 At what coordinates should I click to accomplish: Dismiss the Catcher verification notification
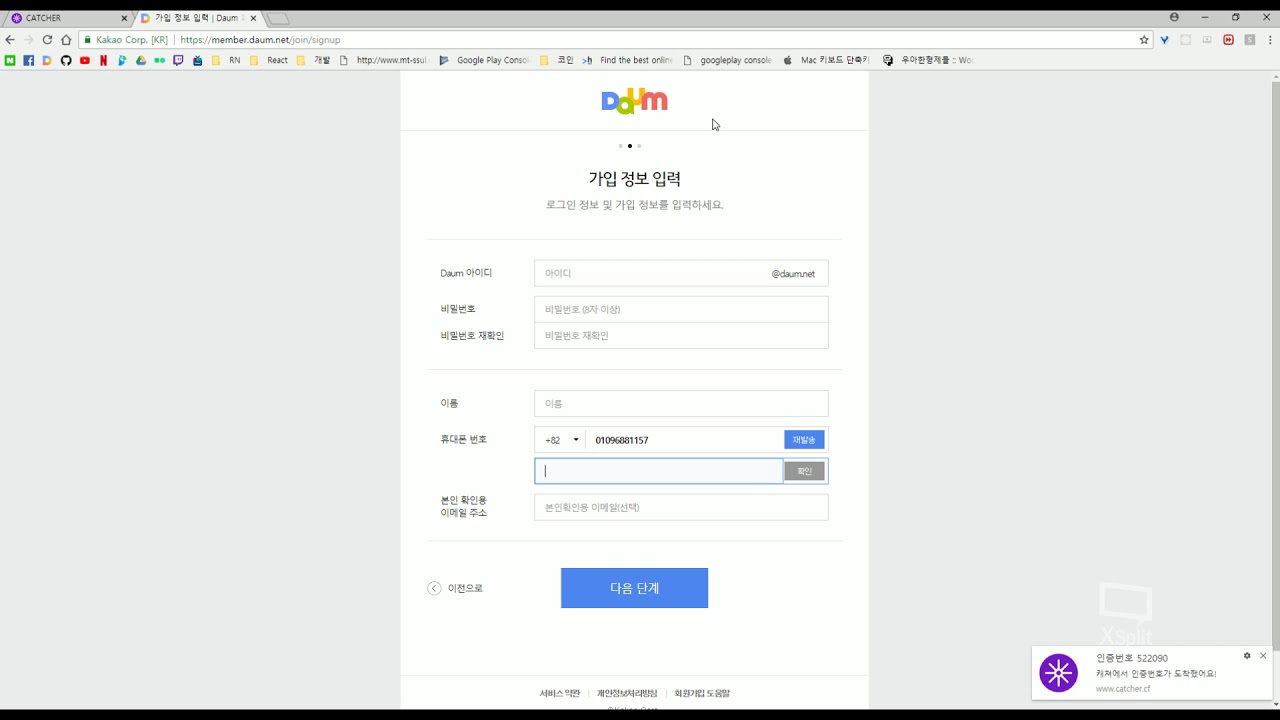coord(1263,656)
